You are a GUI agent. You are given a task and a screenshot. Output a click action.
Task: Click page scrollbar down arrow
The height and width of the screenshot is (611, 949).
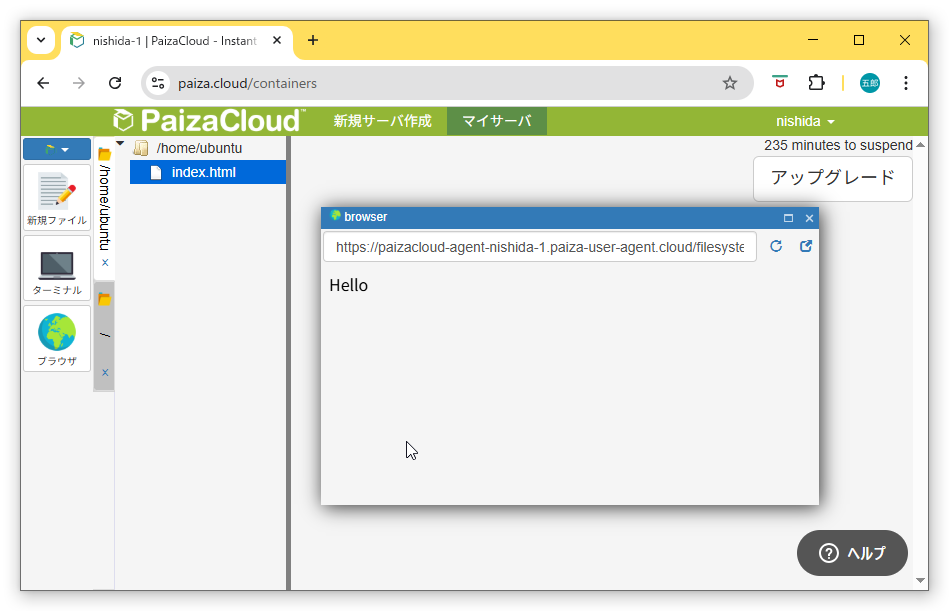coord(921,580)
